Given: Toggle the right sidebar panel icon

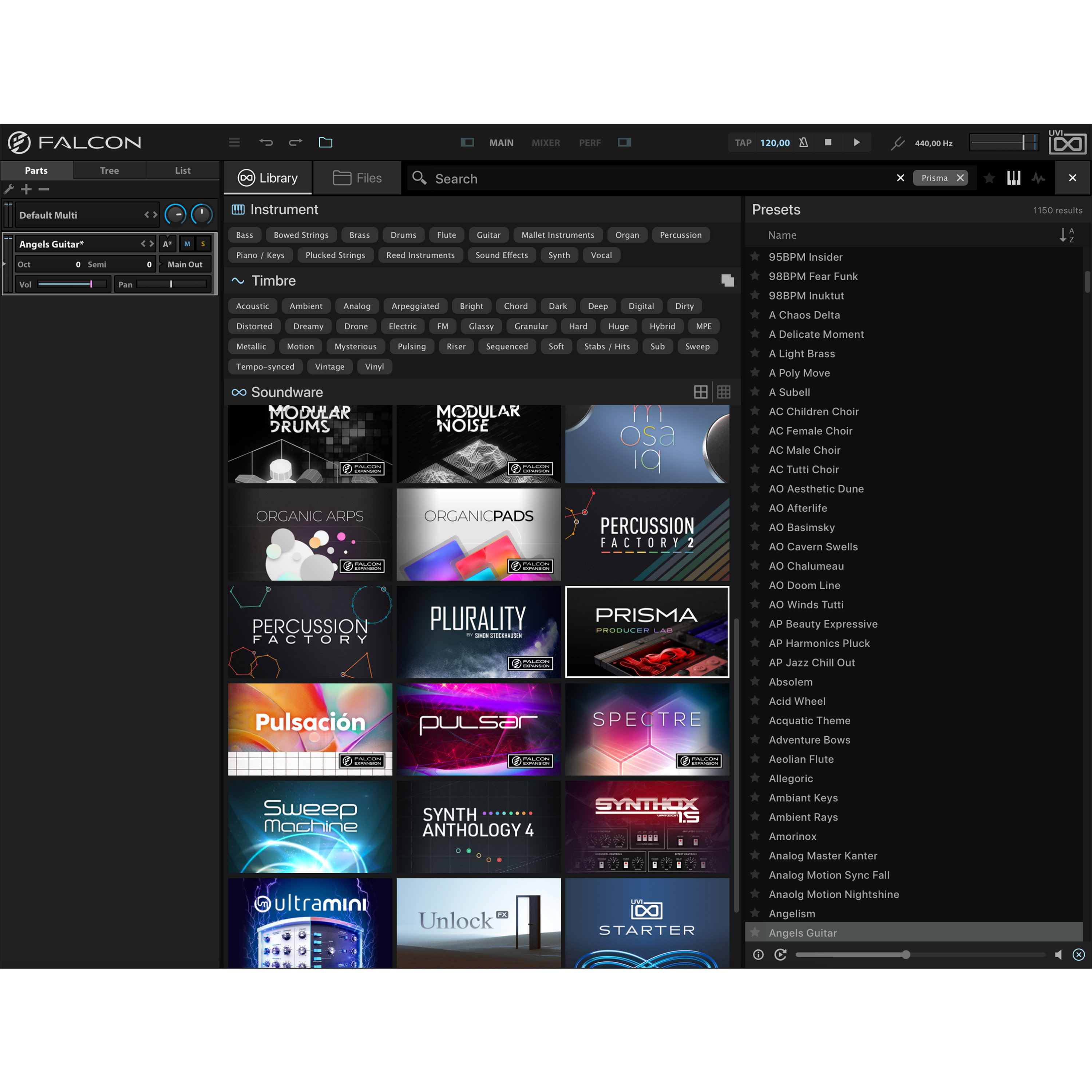Looking at the screenshot, I should click(x=624, y=142).
